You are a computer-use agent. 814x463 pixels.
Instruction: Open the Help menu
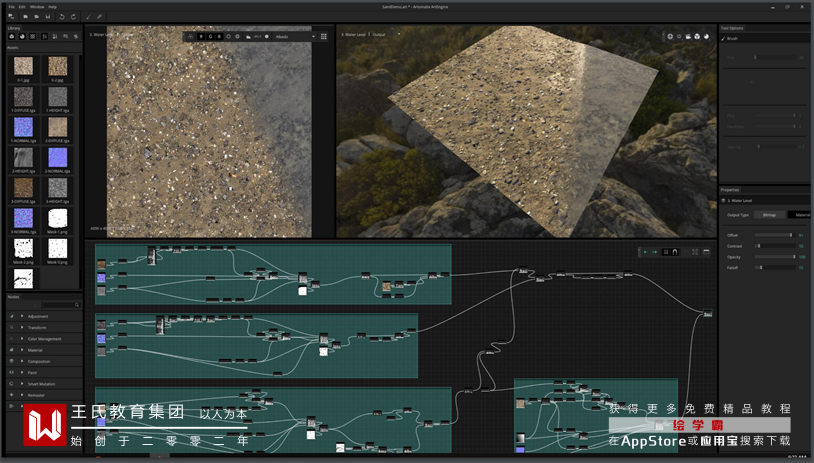coord(52,7)
